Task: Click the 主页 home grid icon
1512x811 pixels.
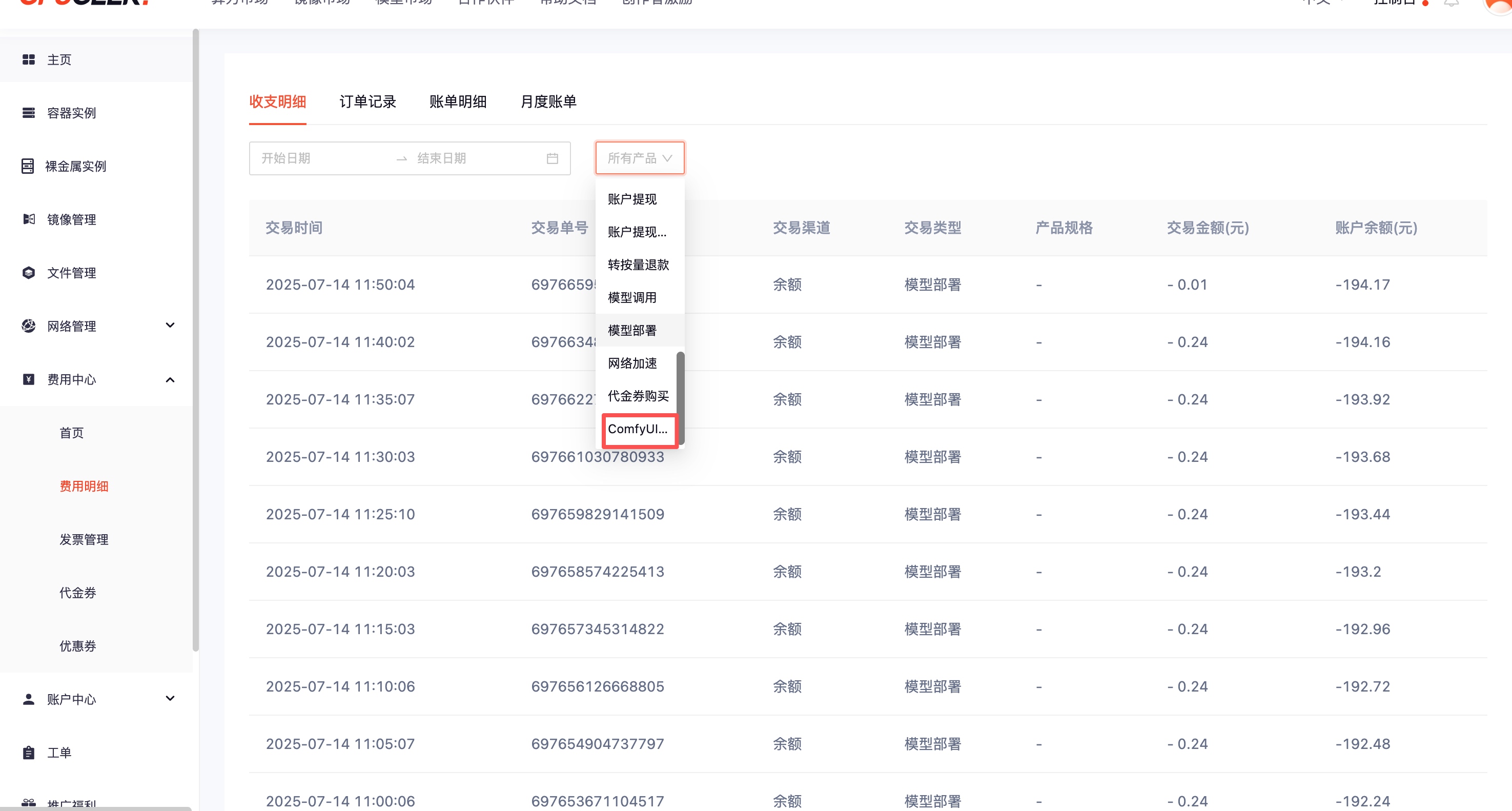Action: [x=28, y=59]
